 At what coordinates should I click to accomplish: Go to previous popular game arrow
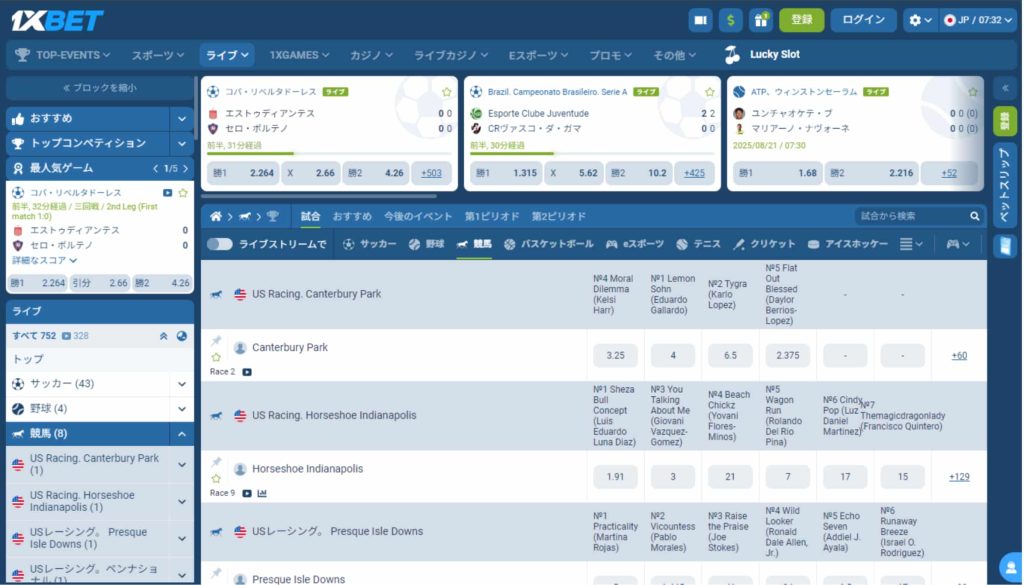tap(155, 168)
